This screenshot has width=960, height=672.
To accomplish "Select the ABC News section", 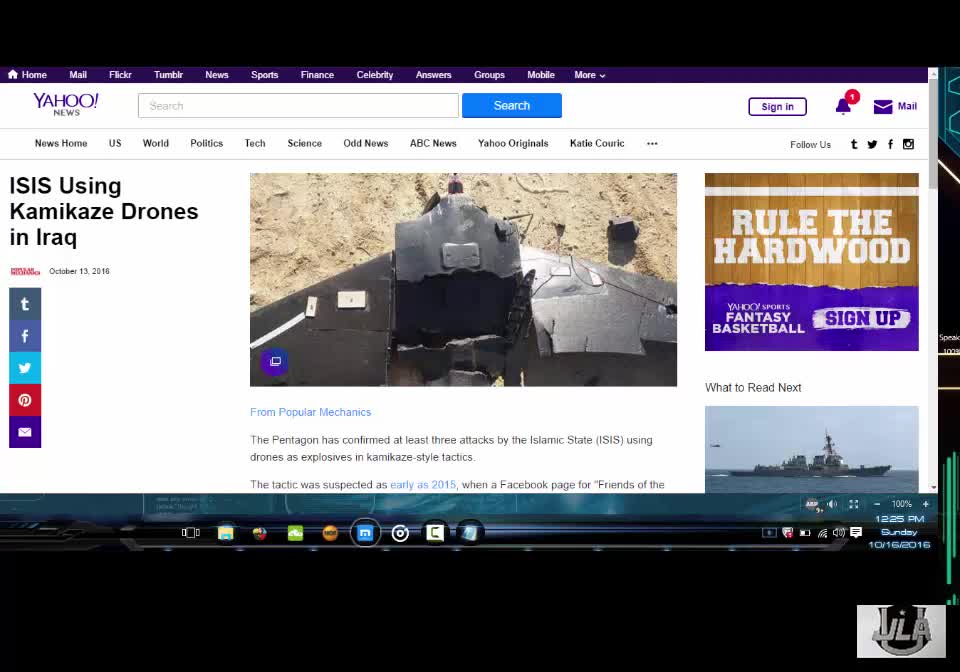I will point(433,143).
